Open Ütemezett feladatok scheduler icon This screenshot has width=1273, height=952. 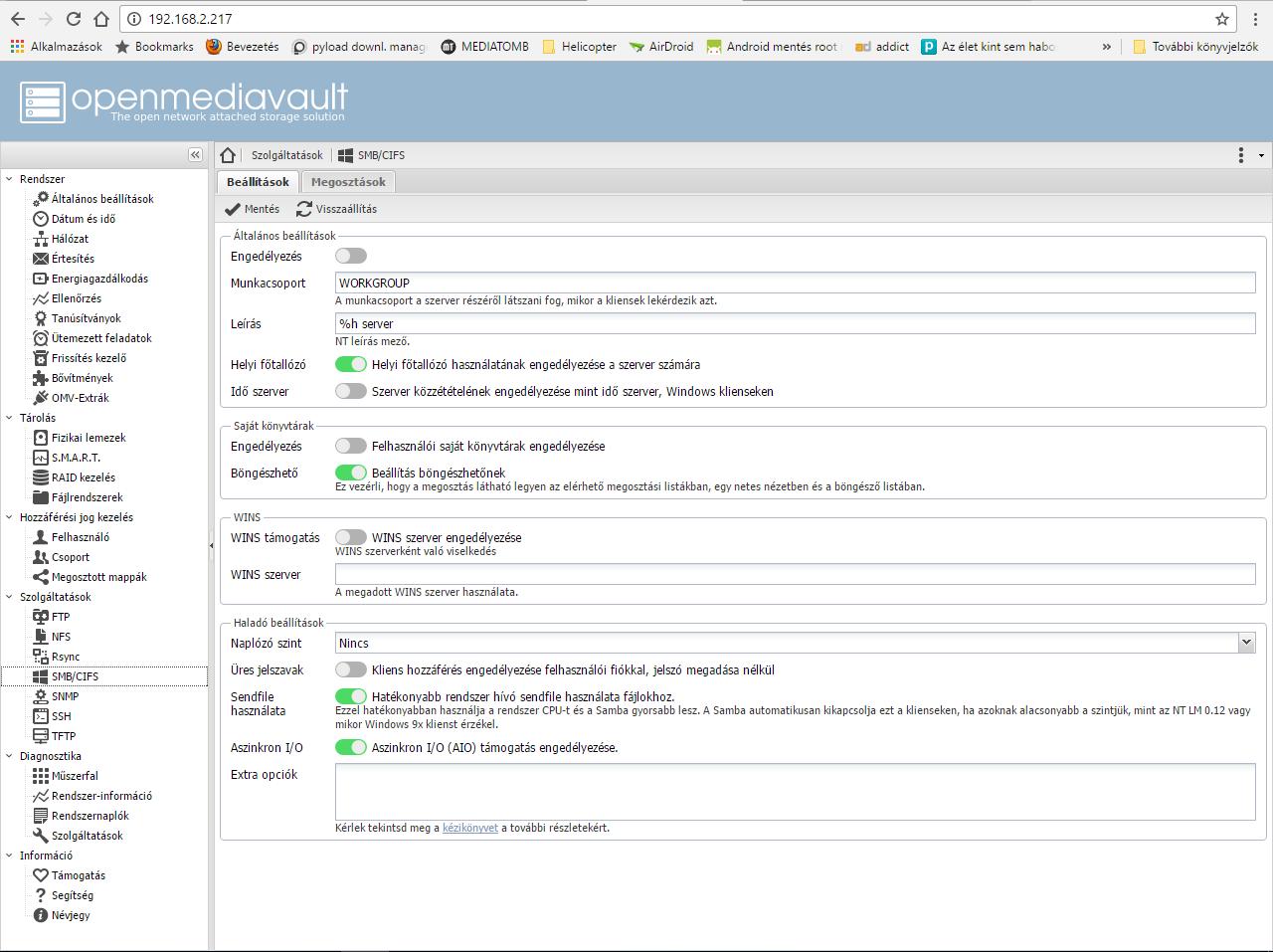[x=41, y=338]
